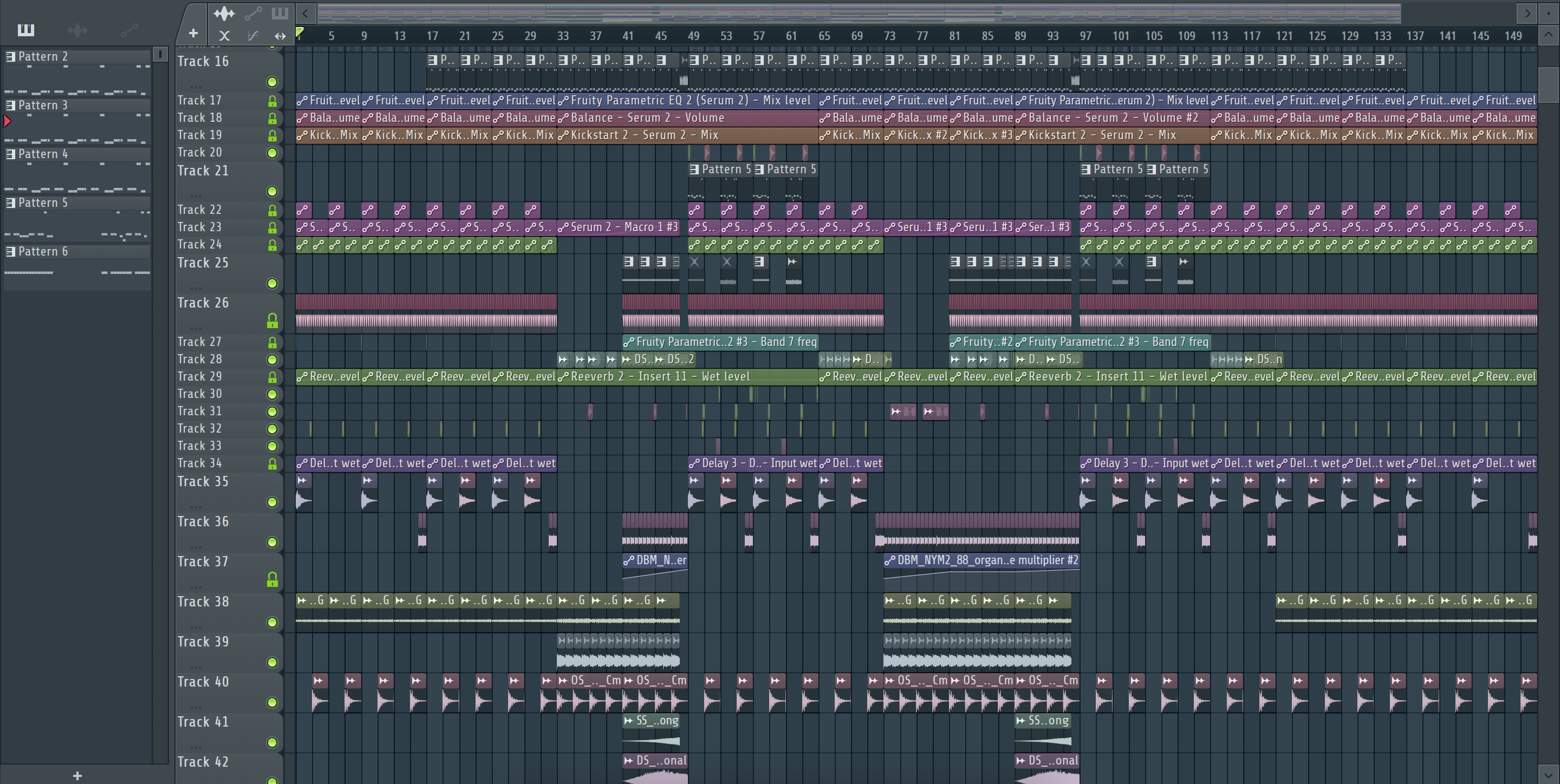Select the automation clip focus icon
Screen dimensions: 1560x784
[x=253, y=12]
